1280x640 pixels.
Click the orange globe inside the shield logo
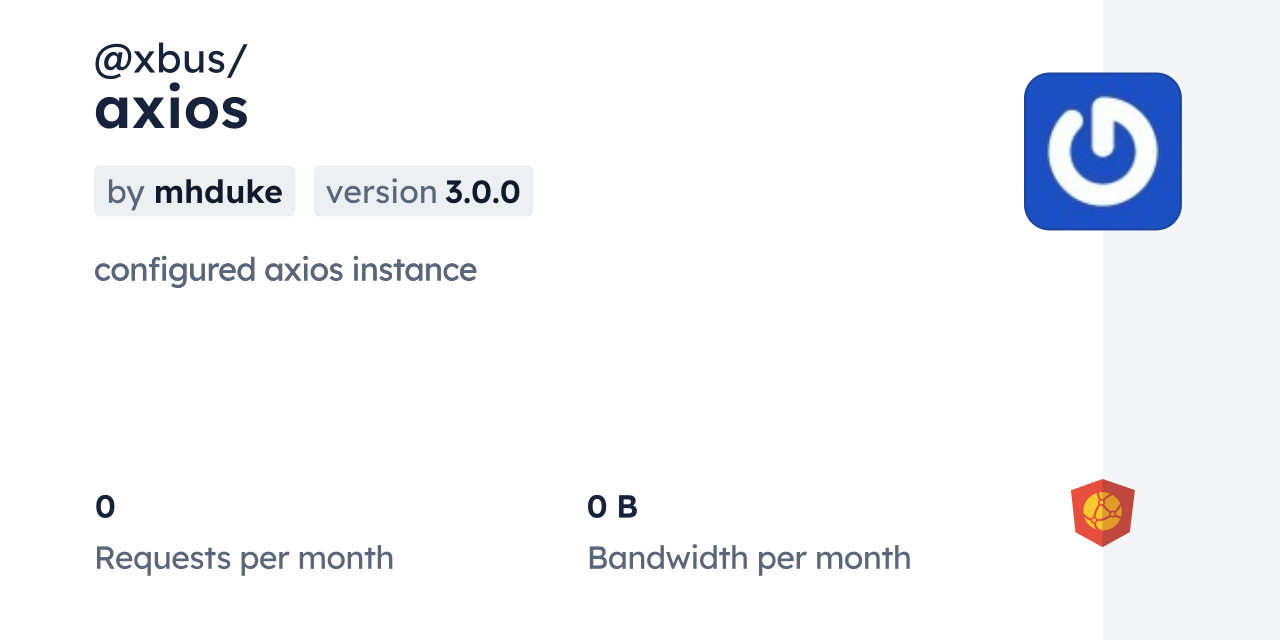(1103, 512)
